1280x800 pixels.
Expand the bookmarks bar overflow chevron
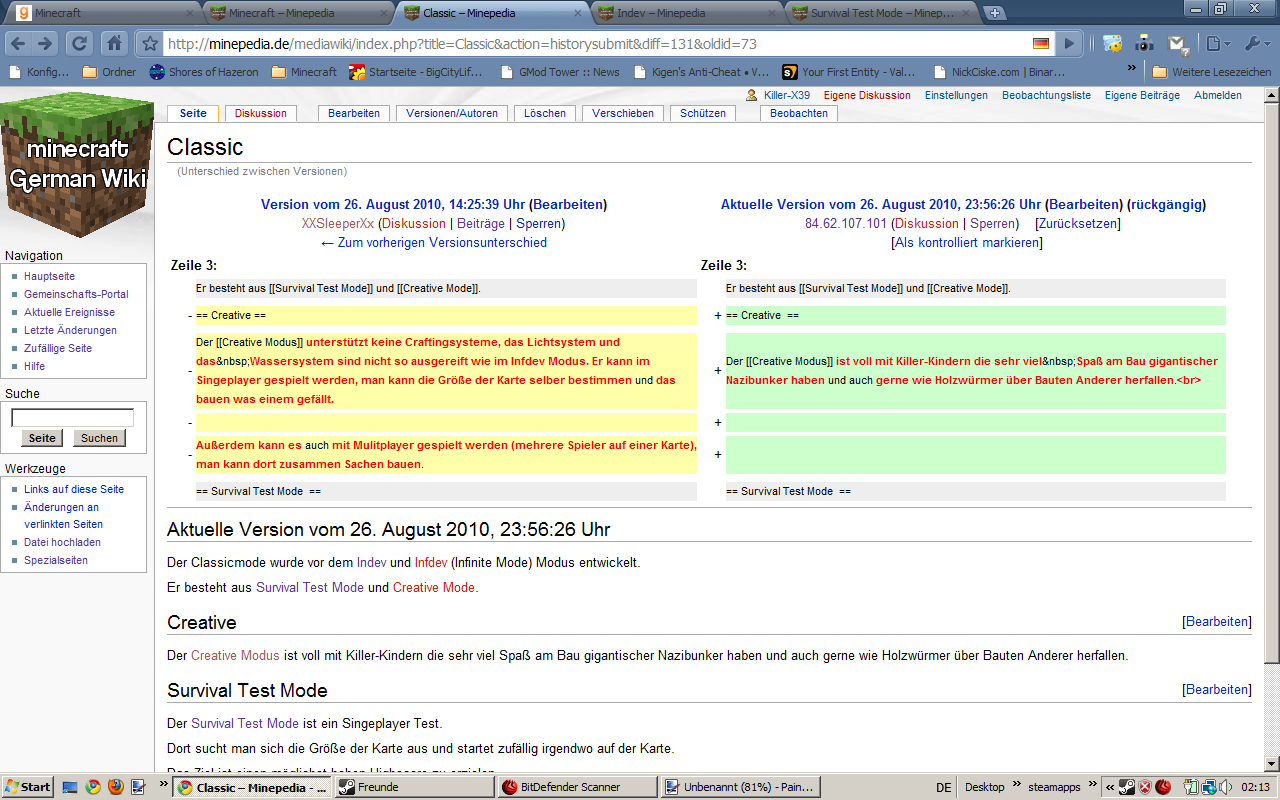pyautogui.click(x=1132, y=69)
